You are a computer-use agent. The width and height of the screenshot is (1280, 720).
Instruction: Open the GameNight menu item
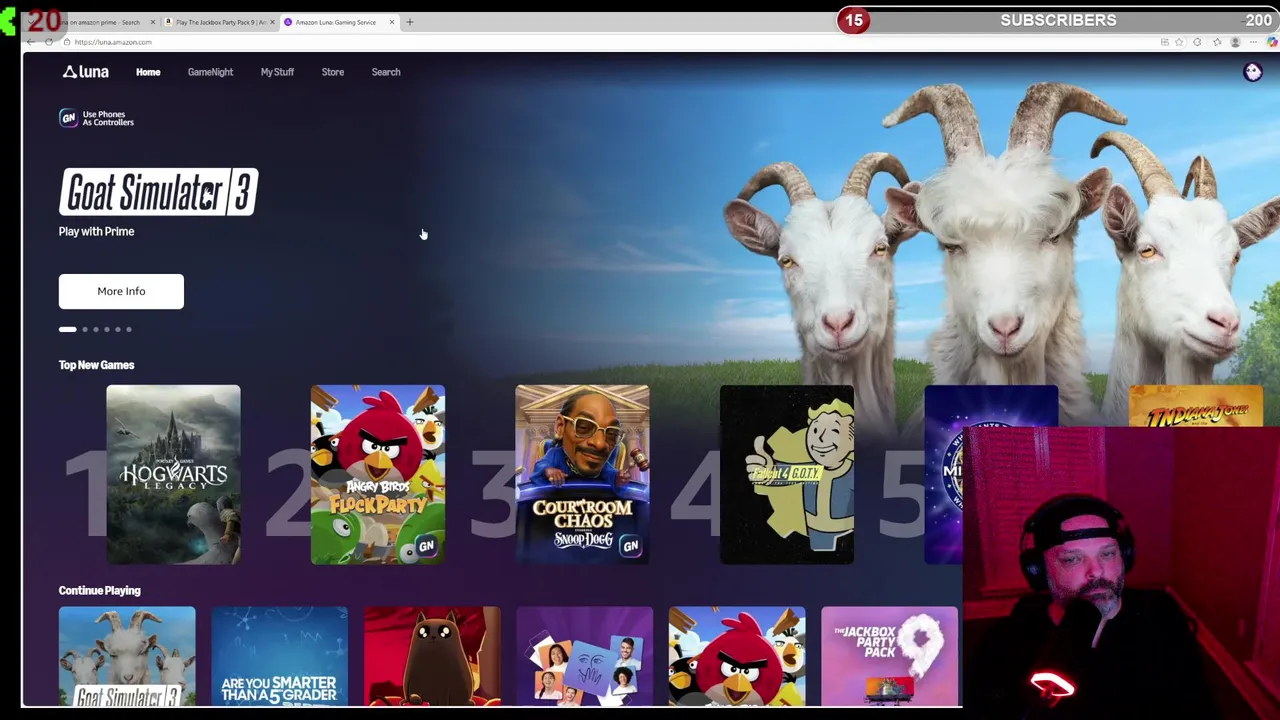pos(210,72)
